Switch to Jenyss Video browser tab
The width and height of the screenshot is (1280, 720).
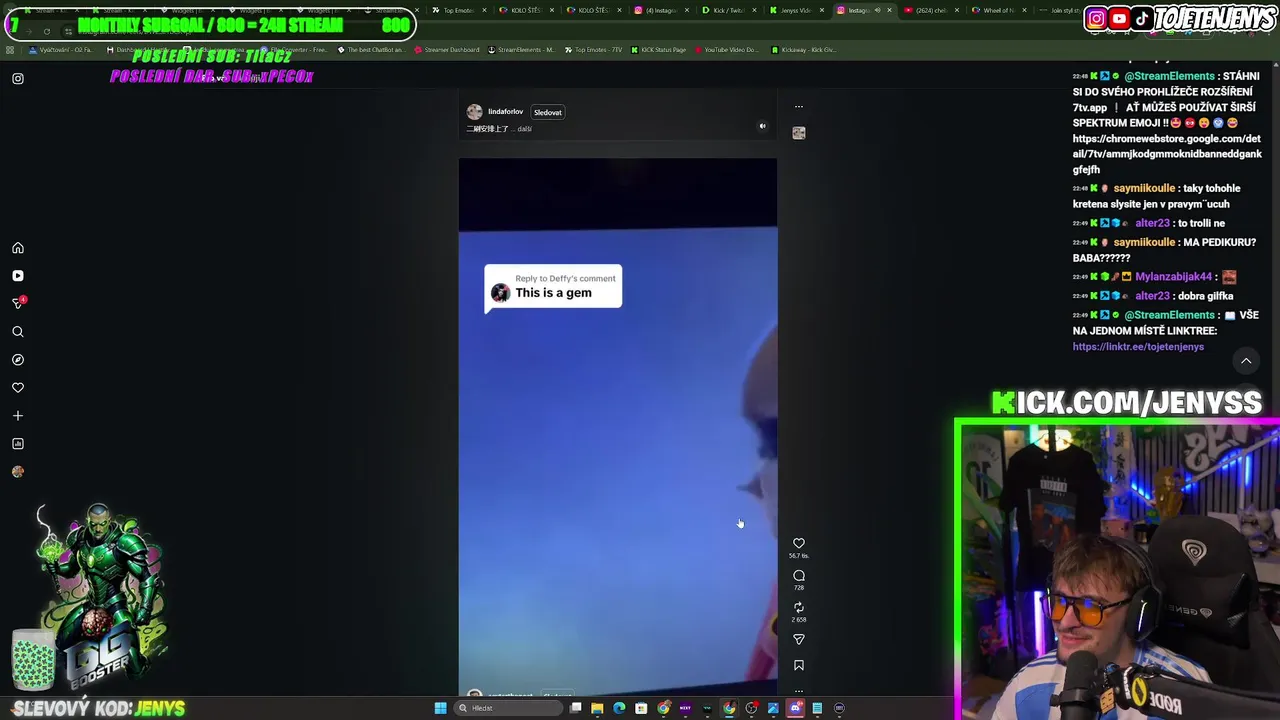point(795,10)
